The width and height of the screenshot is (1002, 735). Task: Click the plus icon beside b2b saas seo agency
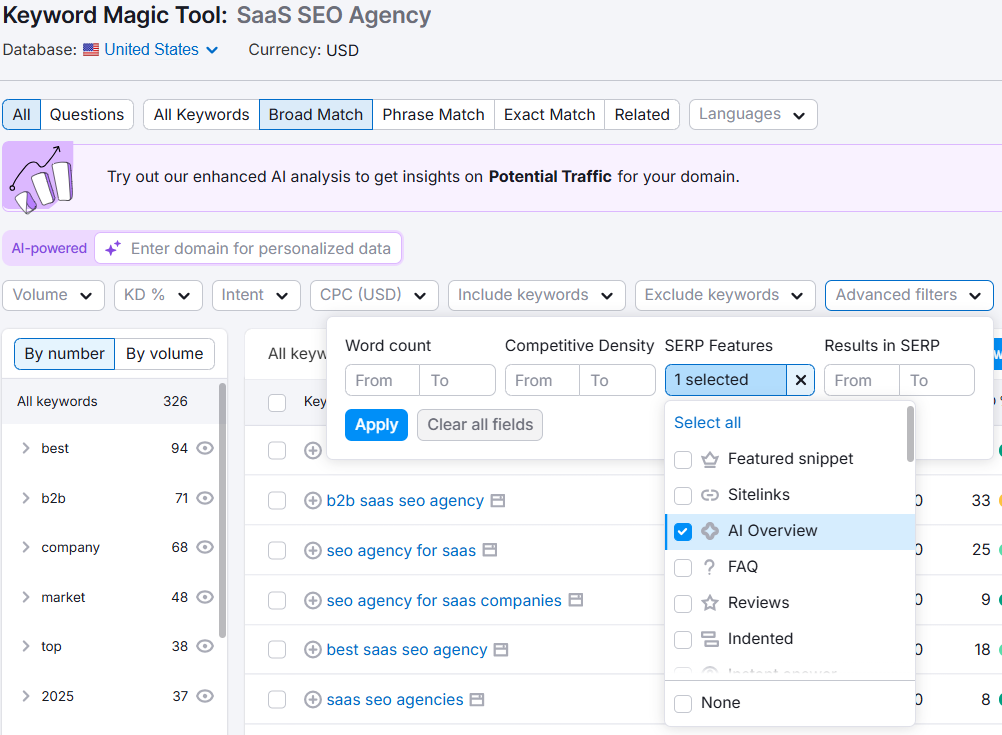313,501
